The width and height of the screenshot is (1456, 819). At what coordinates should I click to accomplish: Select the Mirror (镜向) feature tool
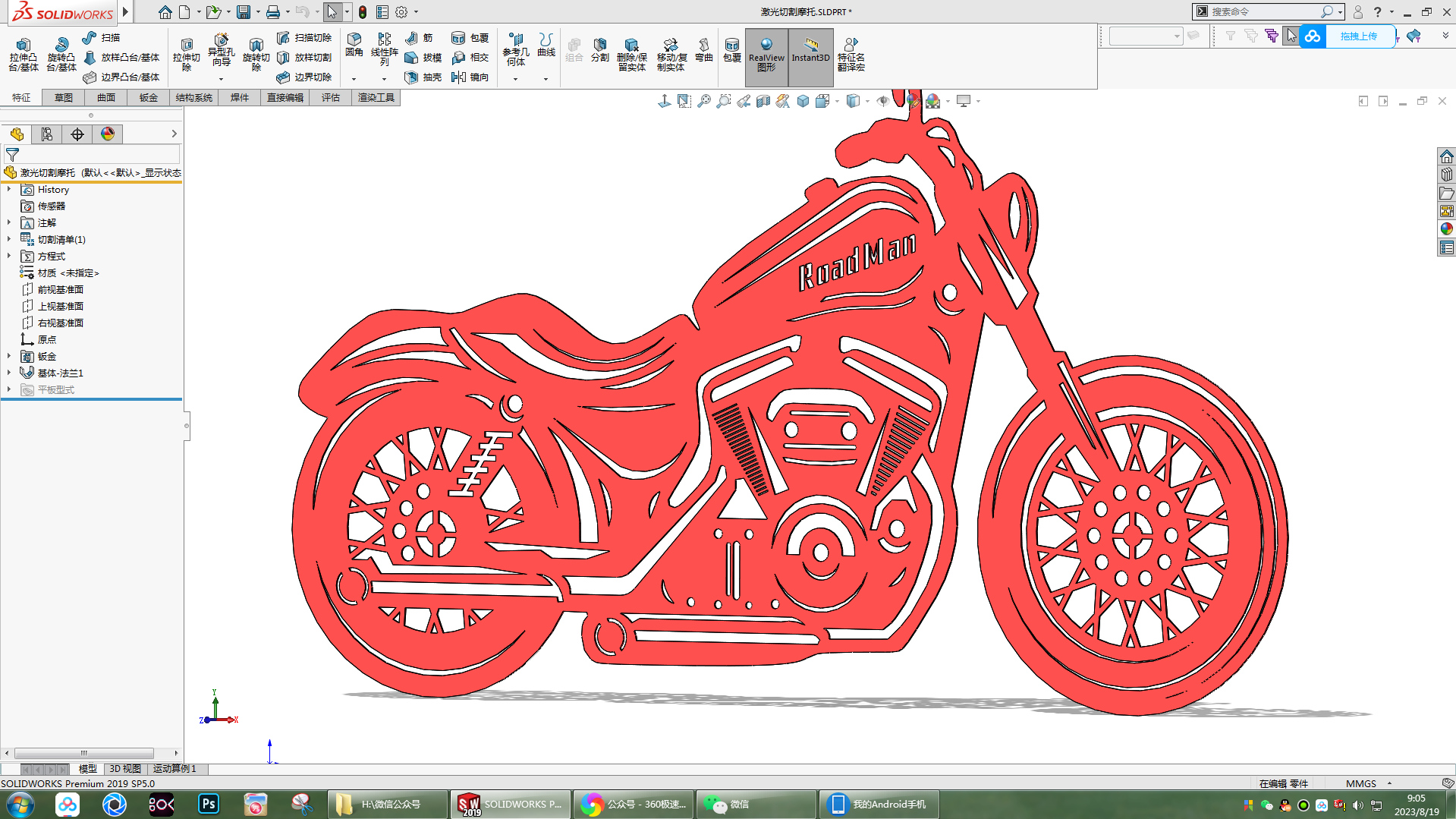tap(470, 77)
